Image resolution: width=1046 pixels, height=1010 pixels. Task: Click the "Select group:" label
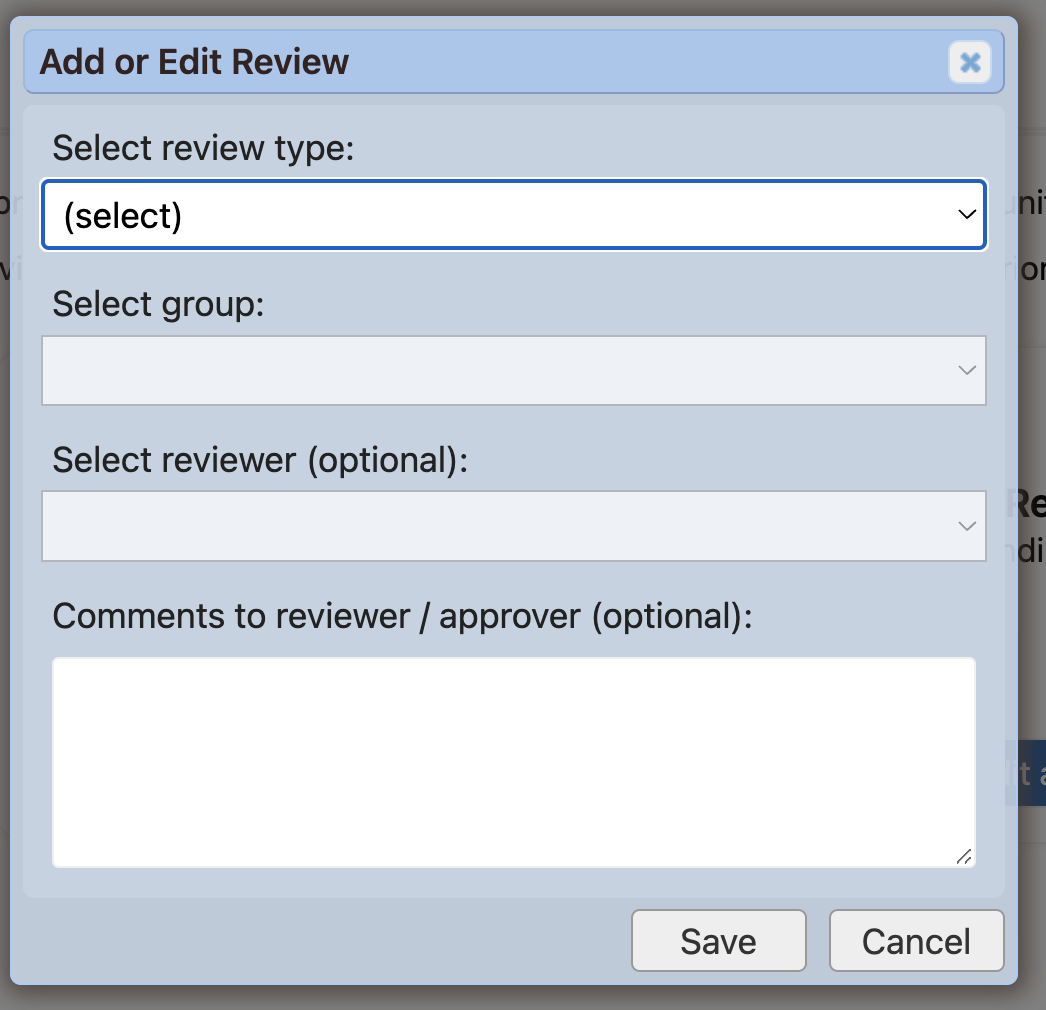click(158, 304)
